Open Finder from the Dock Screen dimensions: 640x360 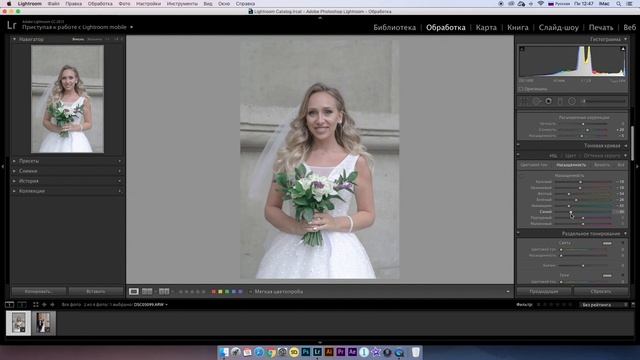(224, 352)
